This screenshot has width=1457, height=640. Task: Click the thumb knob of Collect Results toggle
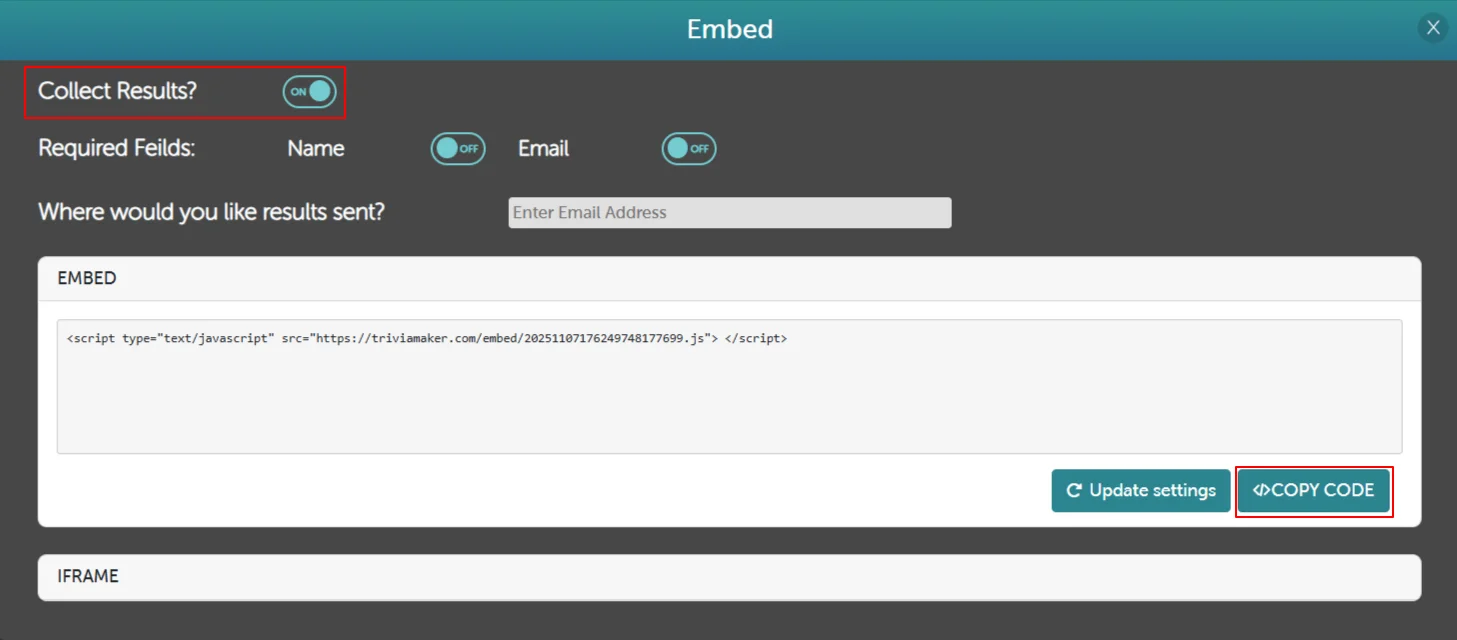pos(319,91)
